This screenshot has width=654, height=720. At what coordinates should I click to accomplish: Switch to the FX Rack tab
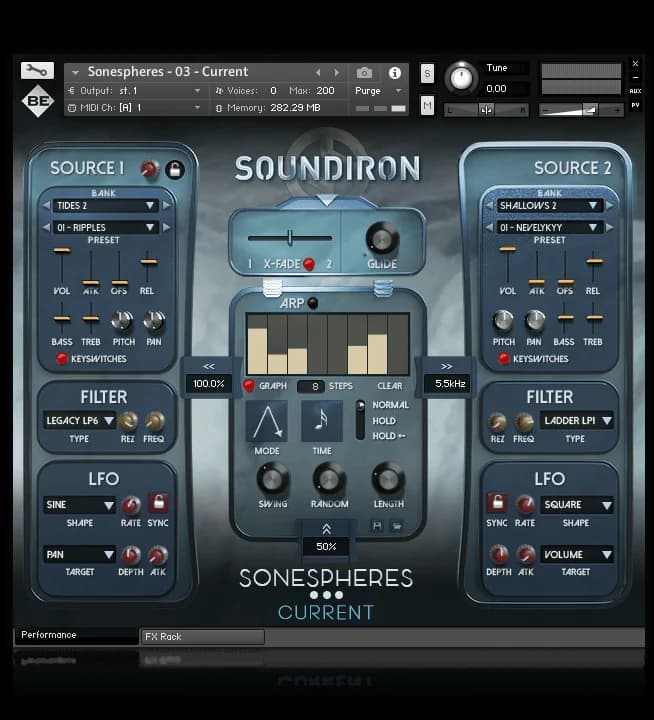click(203, 637)
